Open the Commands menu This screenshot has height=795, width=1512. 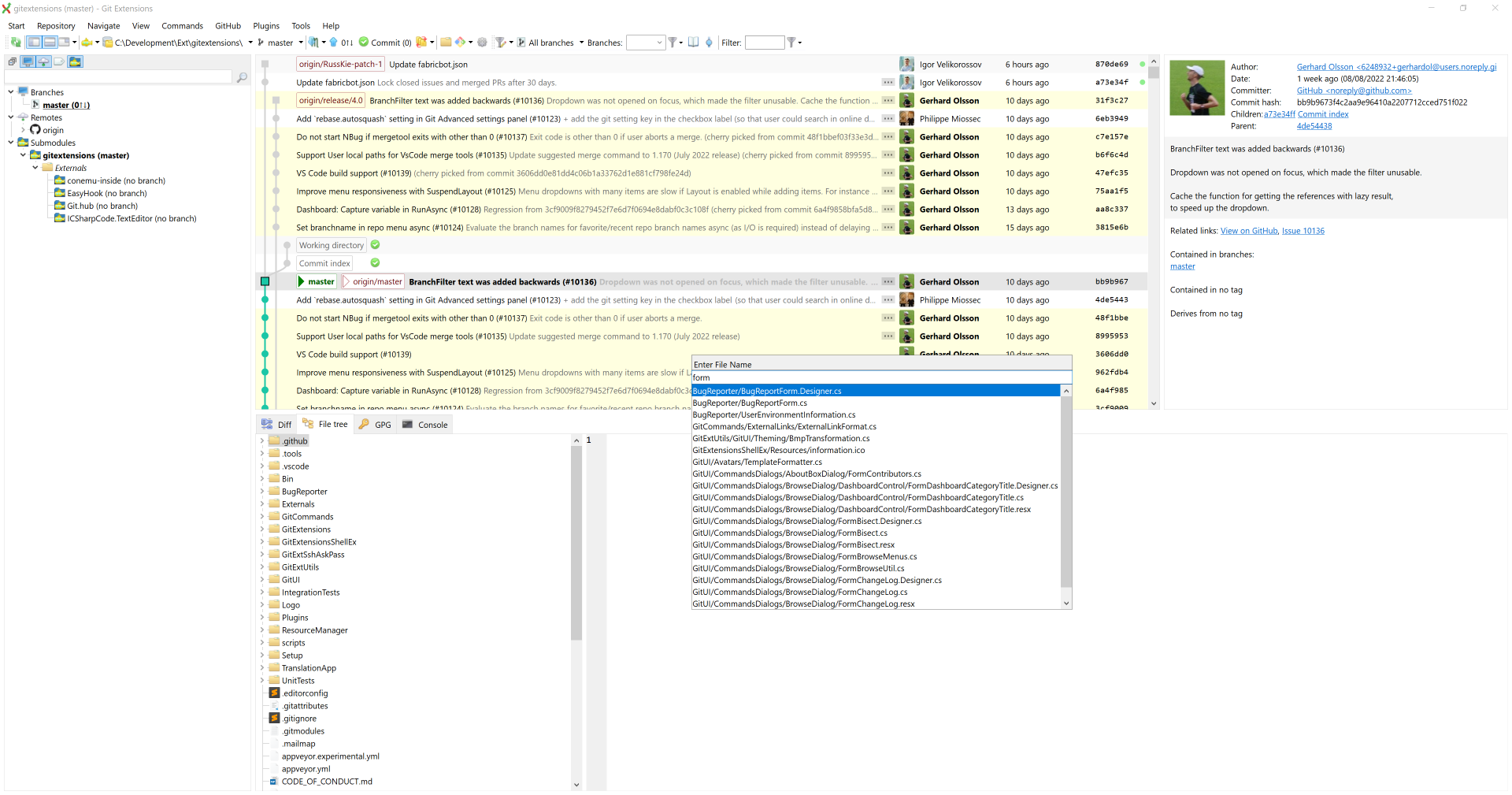tap(182, 26)
